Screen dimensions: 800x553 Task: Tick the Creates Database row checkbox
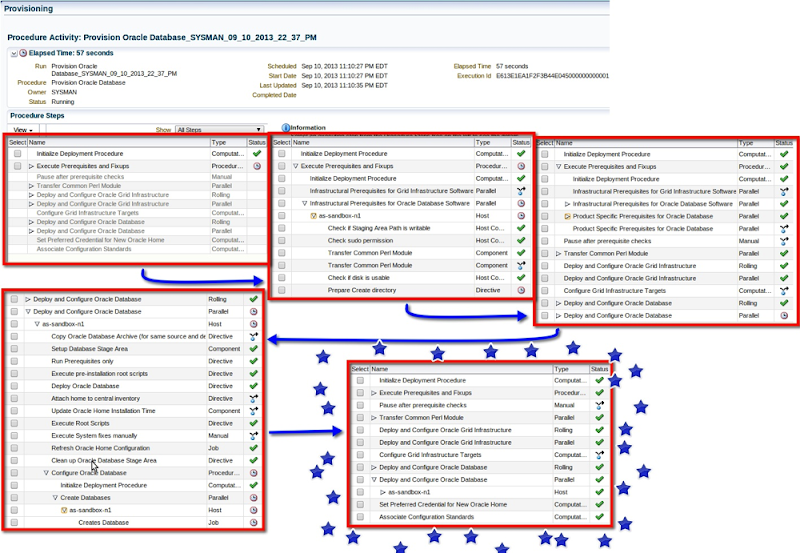14,522
